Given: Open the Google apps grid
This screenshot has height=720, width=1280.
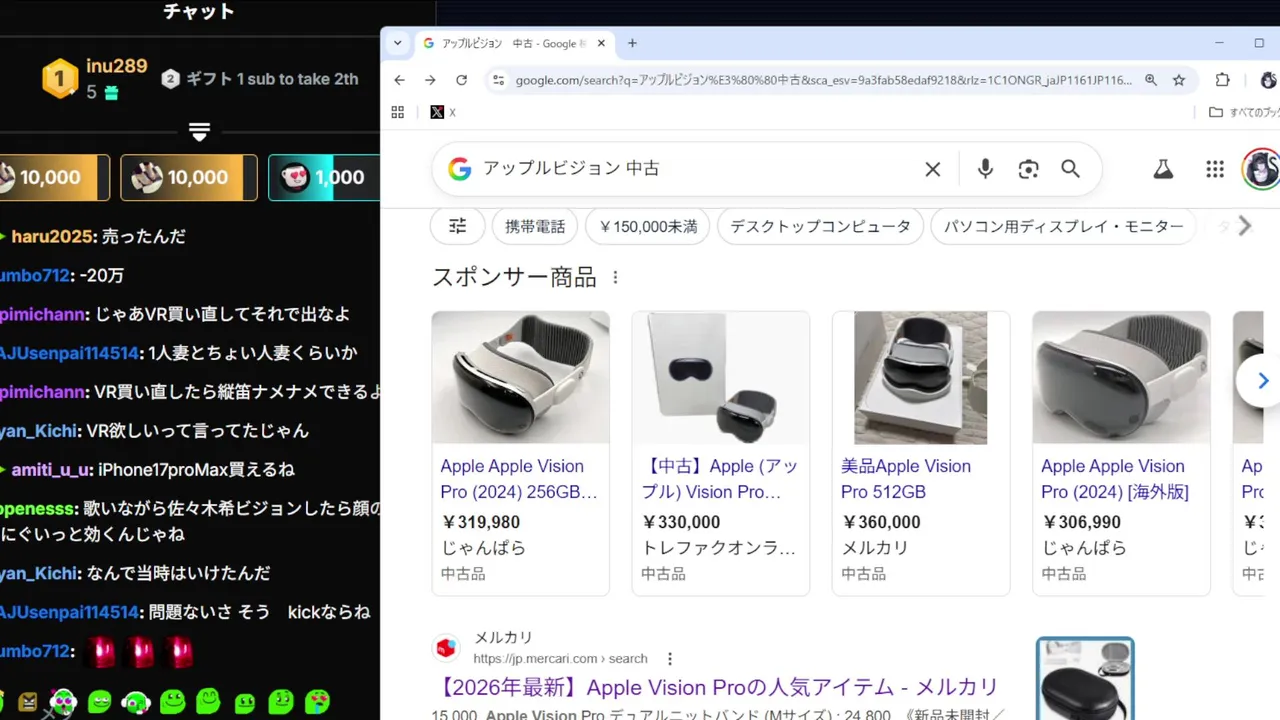Looking at the screenshot, I should click(x=1215, y=169).
